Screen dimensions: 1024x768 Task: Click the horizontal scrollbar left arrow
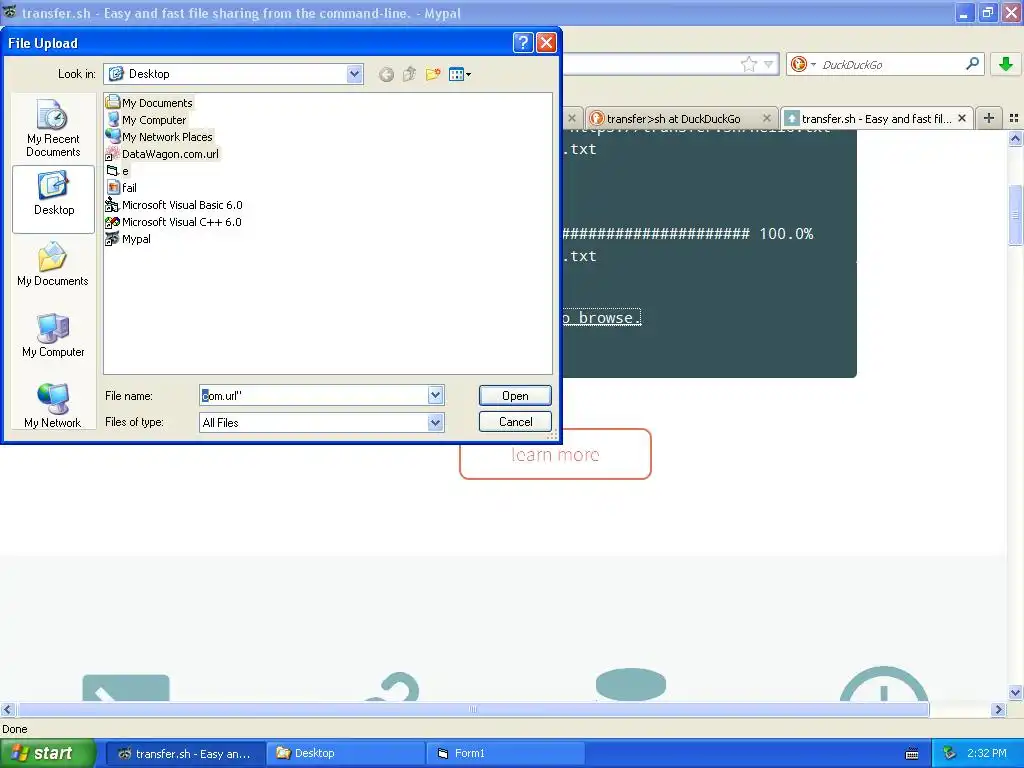tap(7, 709)
